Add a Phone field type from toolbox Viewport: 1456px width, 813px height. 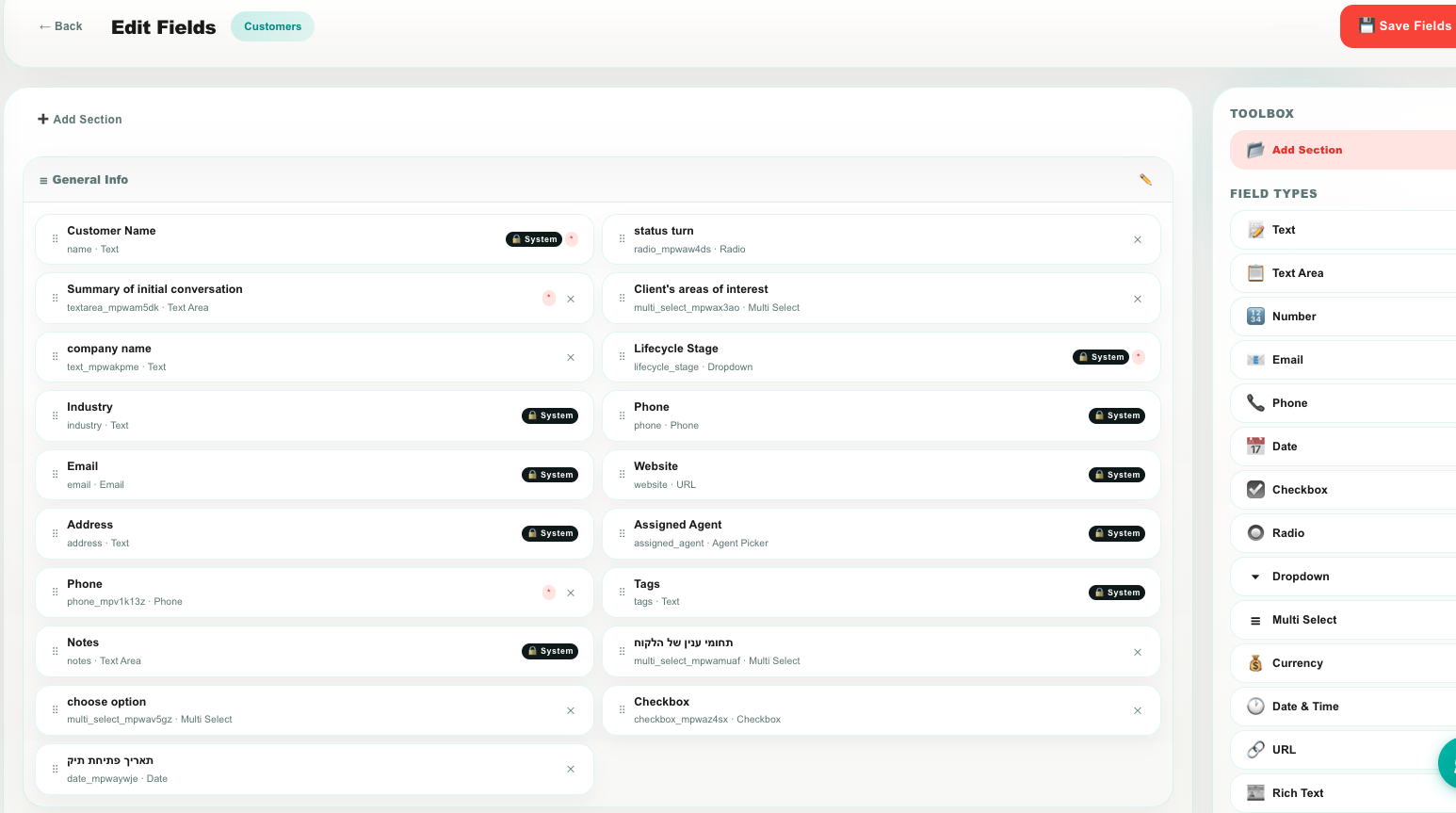click(x=1343, y=403)
